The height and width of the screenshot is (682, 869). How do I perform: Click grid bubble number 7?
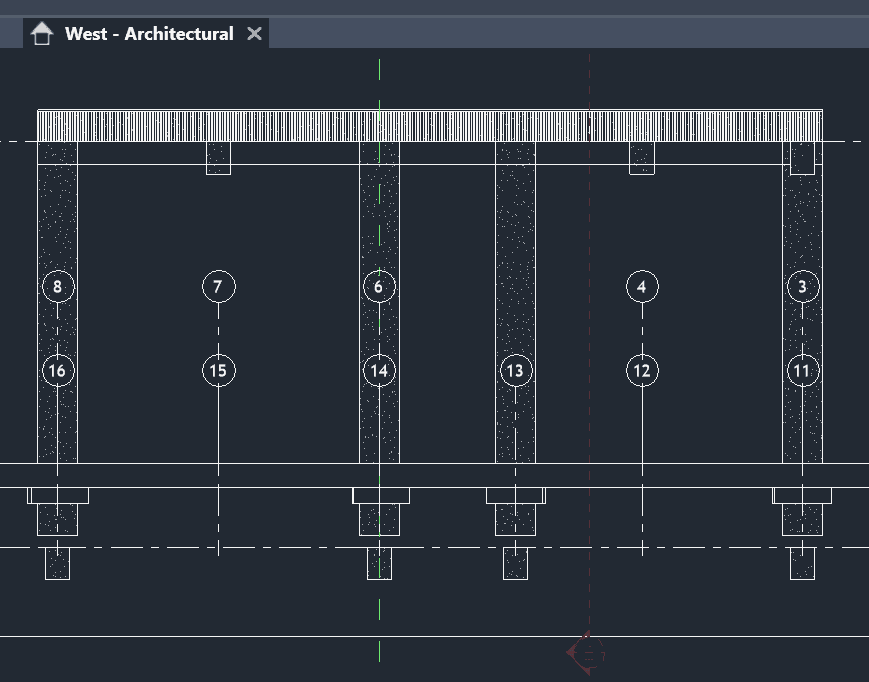pos(218,287)
